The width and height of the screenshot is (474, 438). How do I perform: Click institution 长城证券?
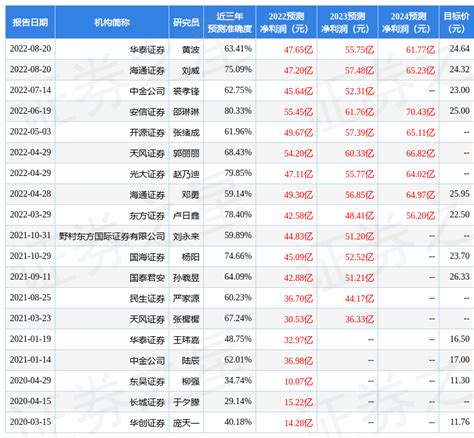(147, 402)
